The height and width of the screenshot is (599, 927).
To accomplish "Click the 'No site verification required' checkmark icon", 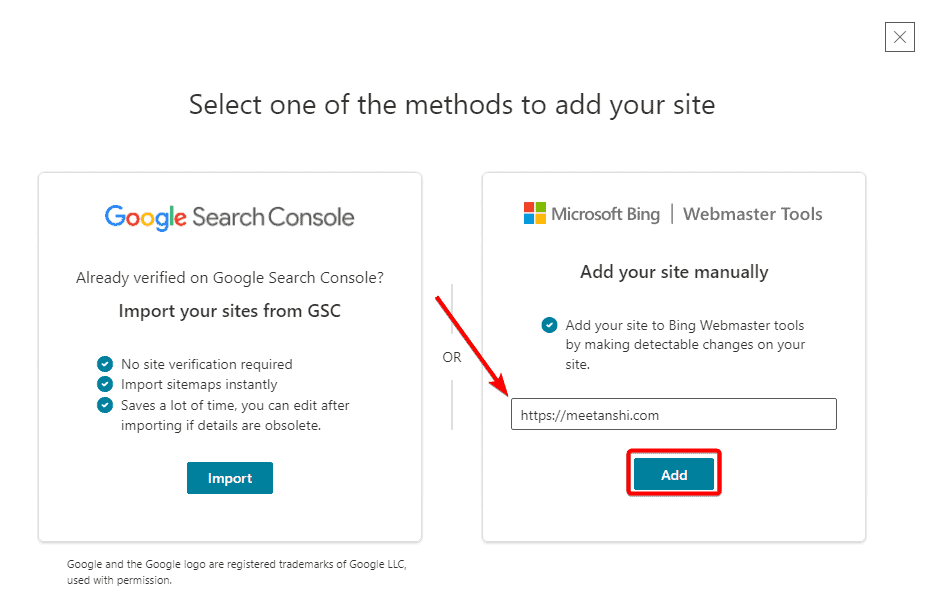I will point(105,364).
